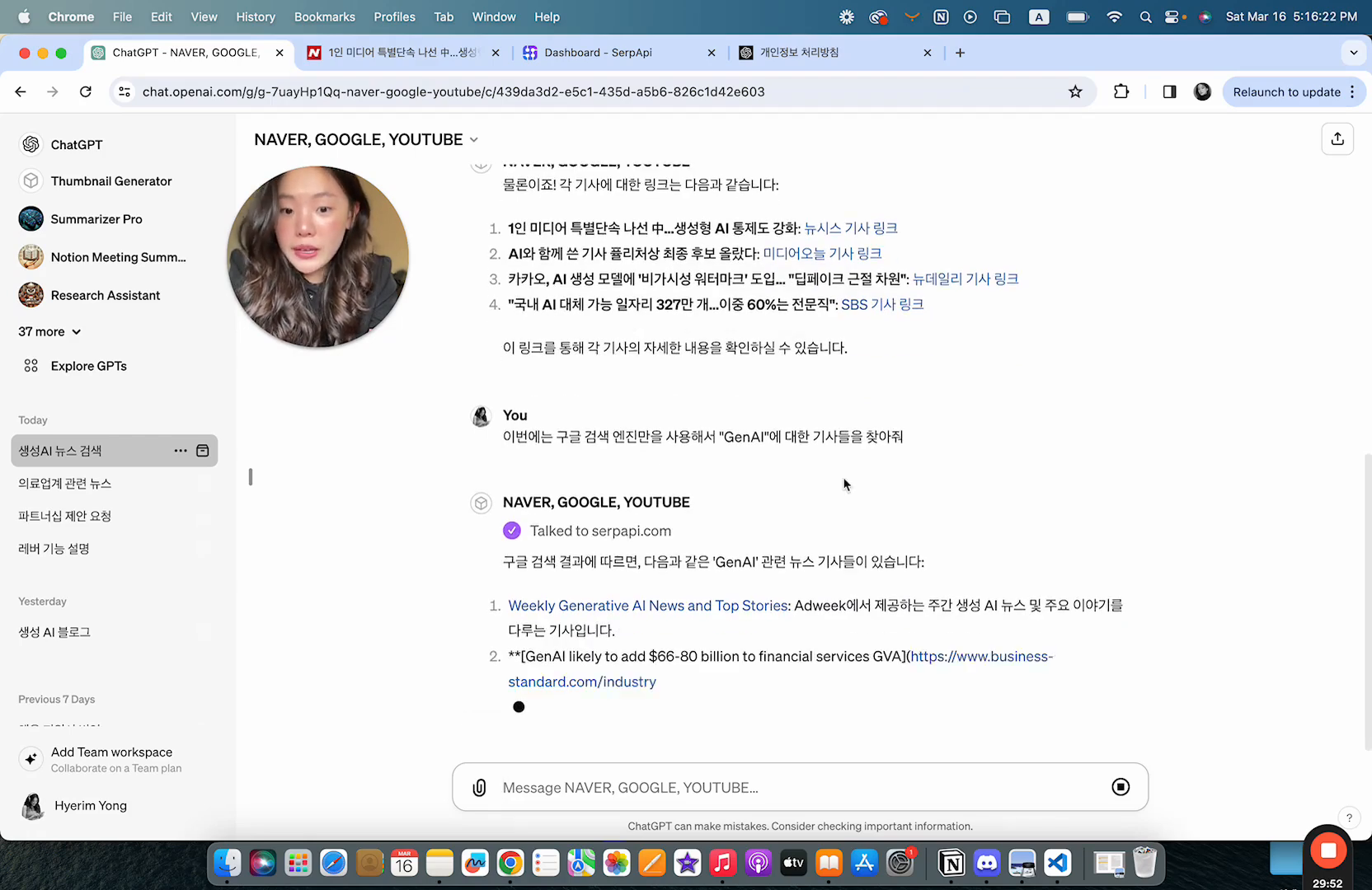Open the 미디어오늘 기사 링크 link
Screen dimensions: 1372x890
pyautogui.click(x=822, y=254)
